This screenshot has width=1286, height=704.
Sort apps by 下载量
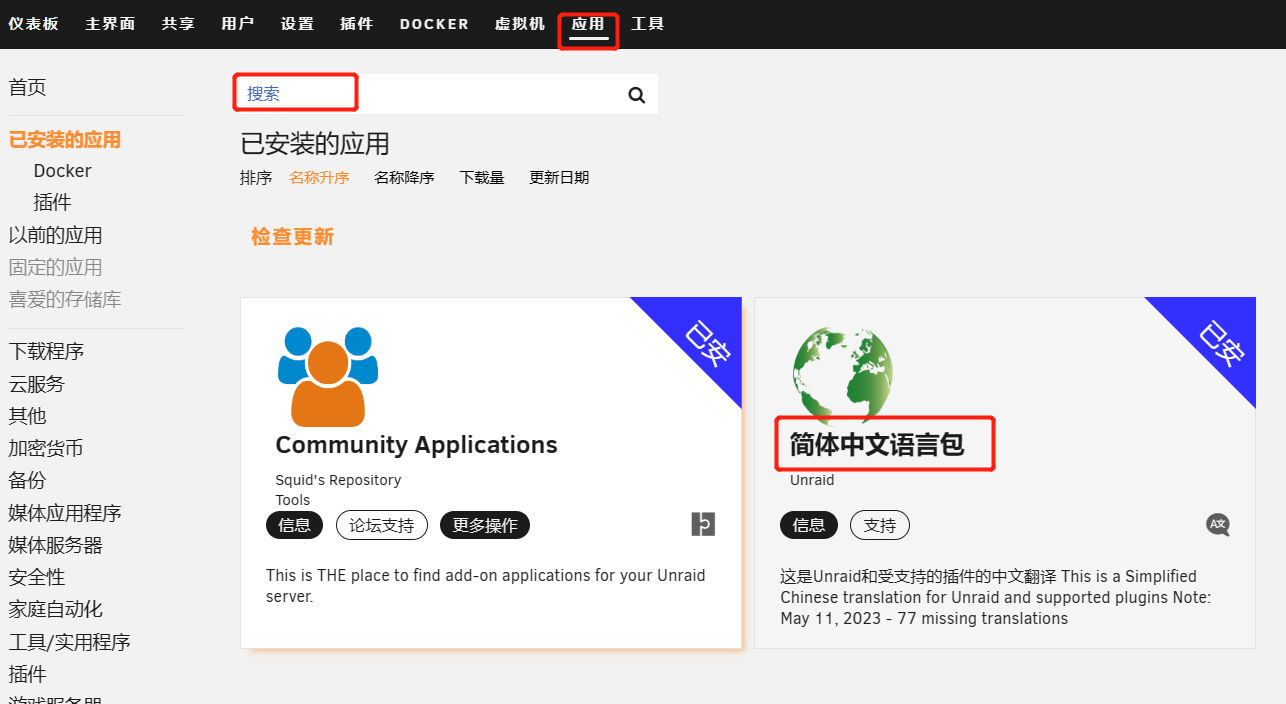coord(482,178)
